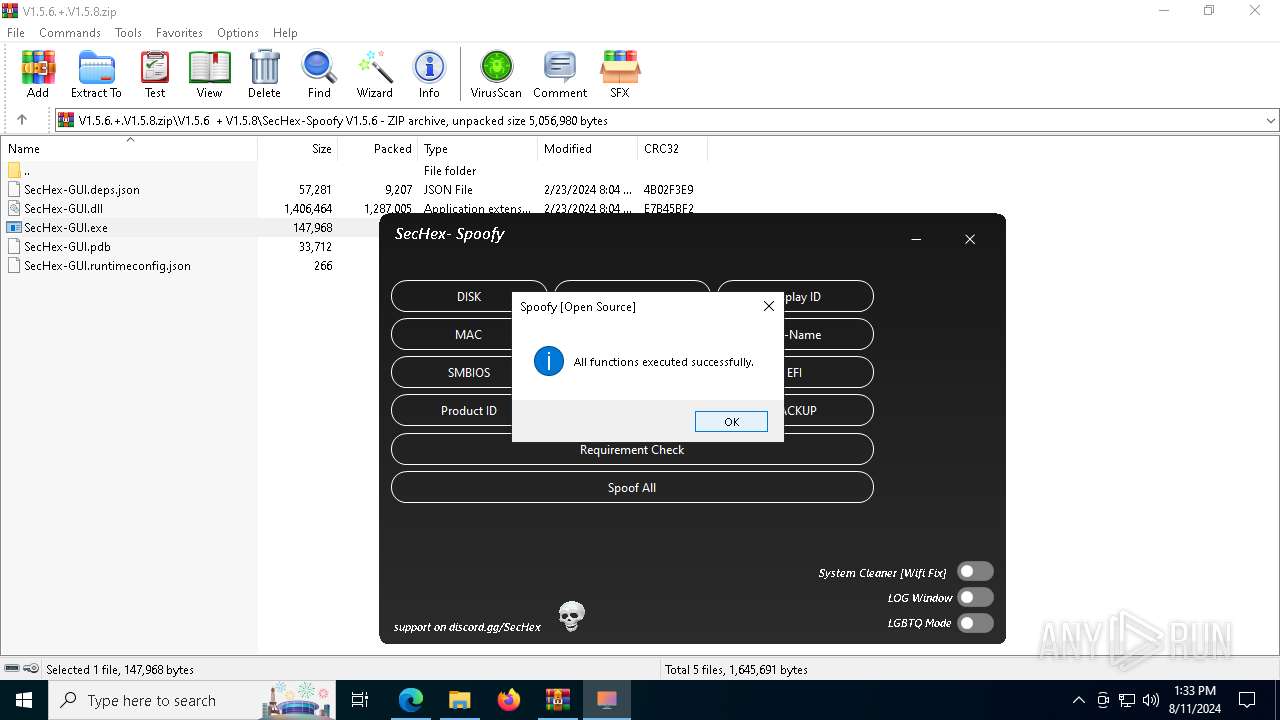Show archive Info icon
Viewport: 1280px width, 720px height.
coord(429,75)
